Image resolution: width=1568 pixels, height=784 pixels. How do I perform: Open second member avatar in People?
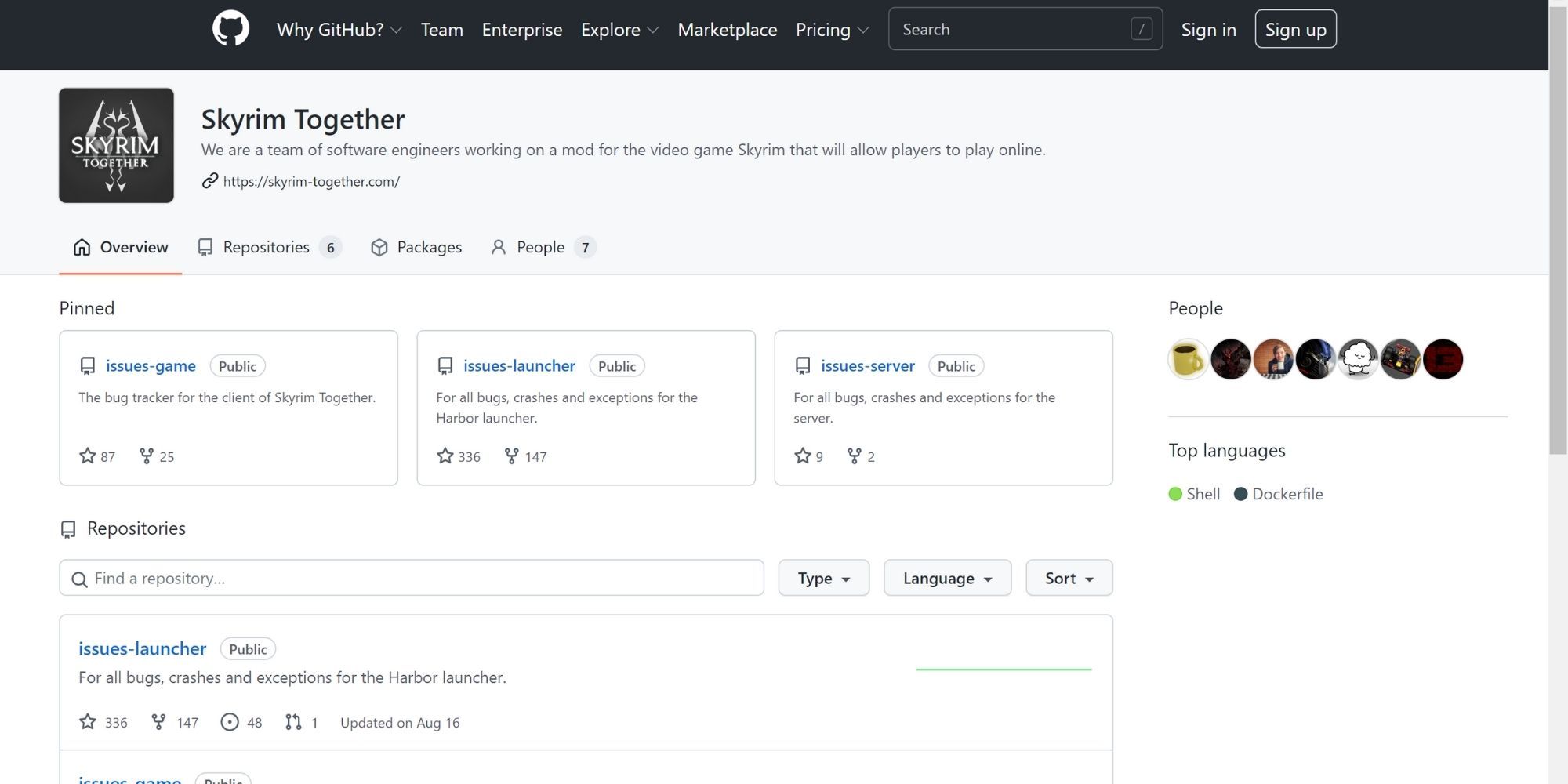1230,359
